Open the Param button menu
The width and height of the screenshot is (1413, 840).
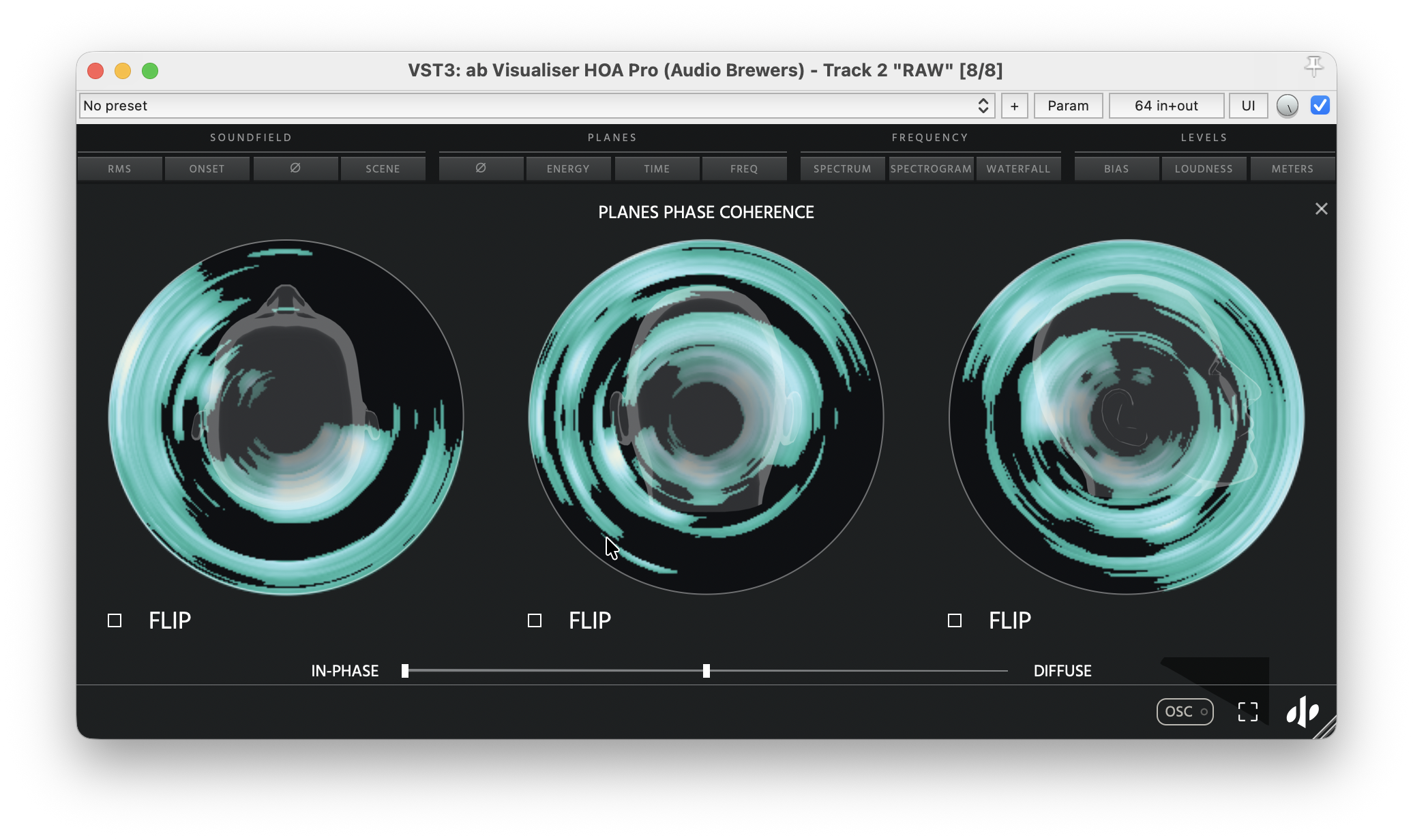(1068, 106)
